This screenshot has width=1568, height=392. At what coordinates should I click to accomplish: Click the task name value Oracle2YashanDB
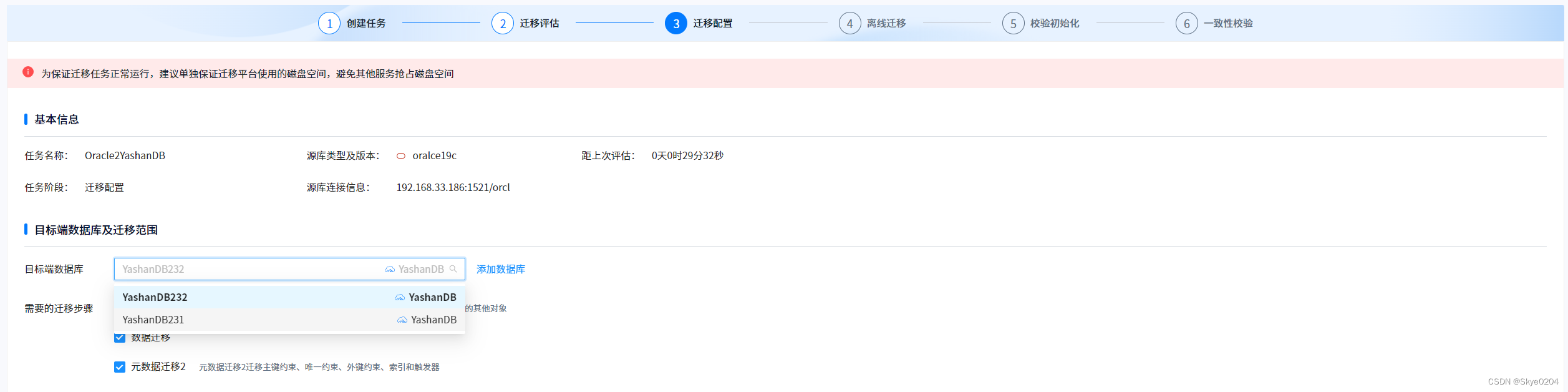point(125,155)
